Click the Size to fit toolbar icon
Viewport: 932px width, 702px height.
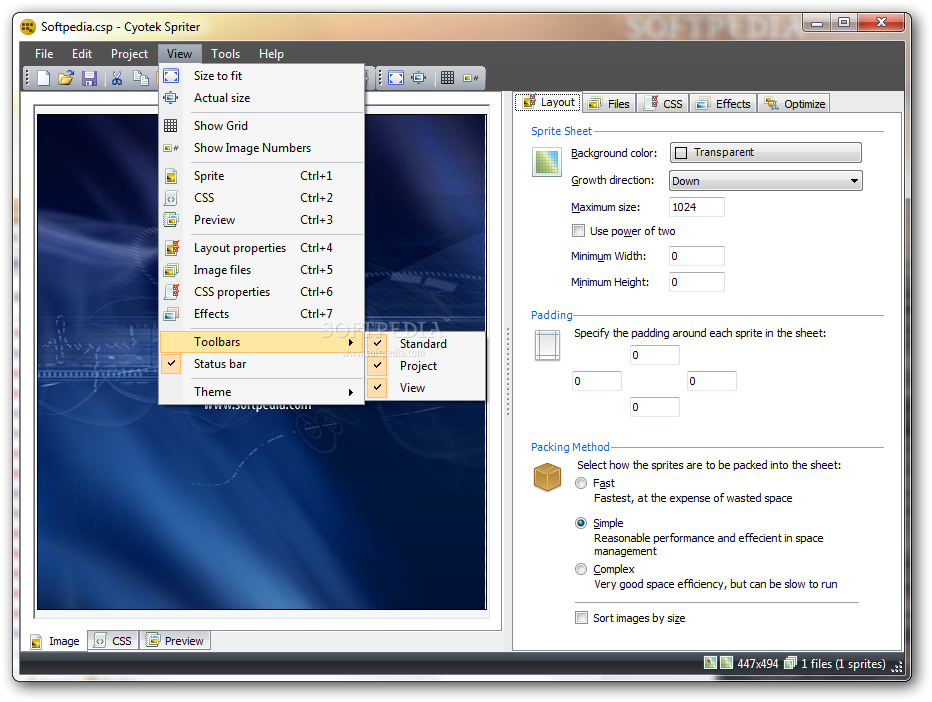396,78
